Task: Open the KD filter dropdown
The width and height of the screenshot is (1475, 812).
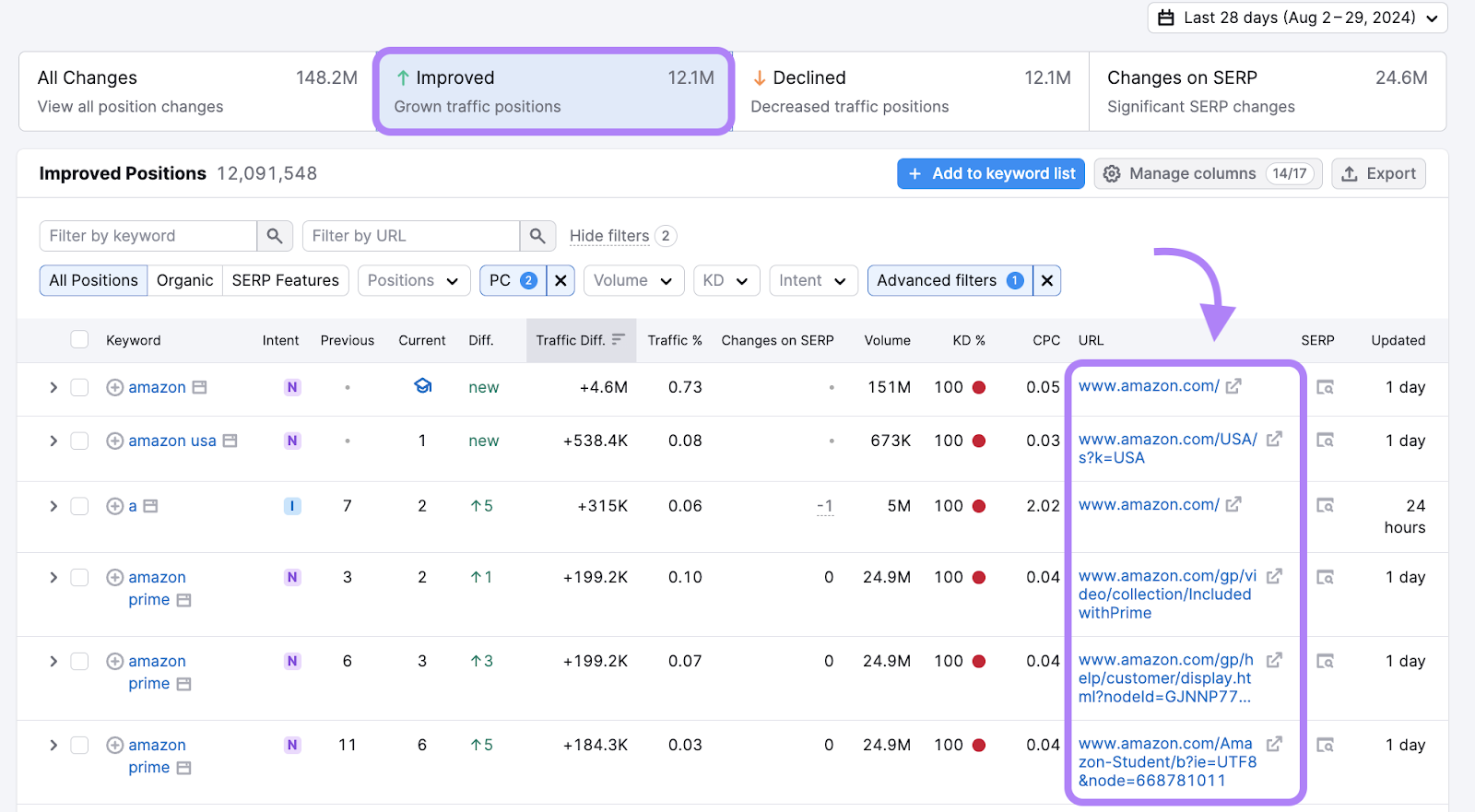Action: (x=726, y=281)
